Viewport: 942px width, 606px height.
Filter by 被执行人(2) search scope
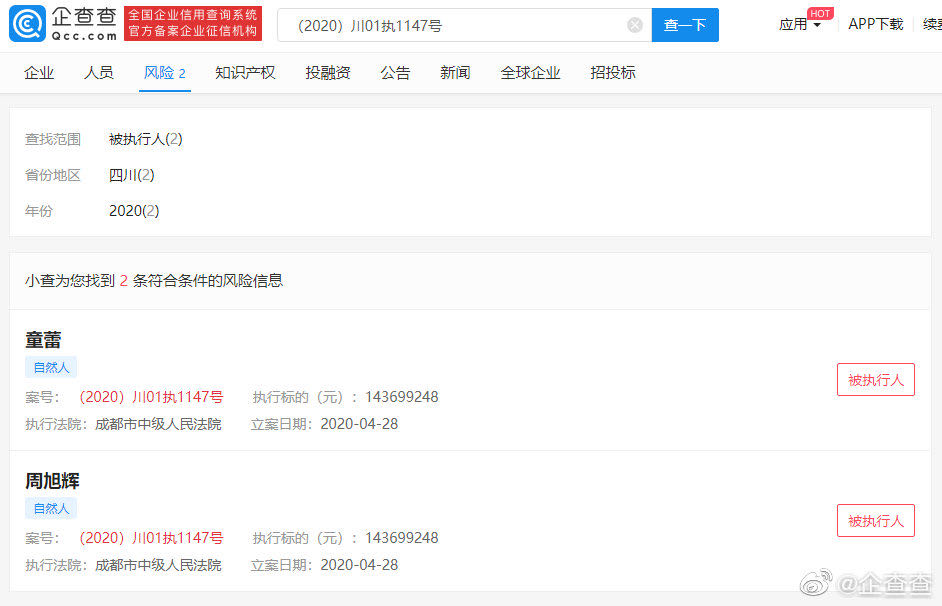(x=145, y=139)
